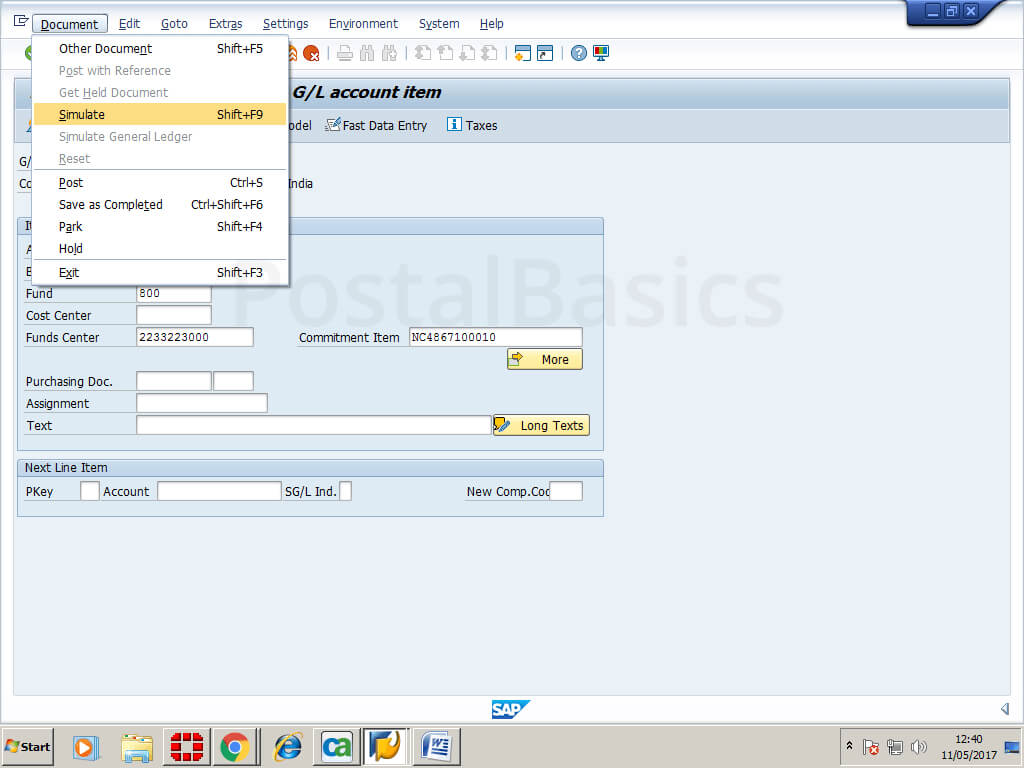Choose Save as Completed menu entry
The image size is (1024, 768).
click(x=110, y=205)
